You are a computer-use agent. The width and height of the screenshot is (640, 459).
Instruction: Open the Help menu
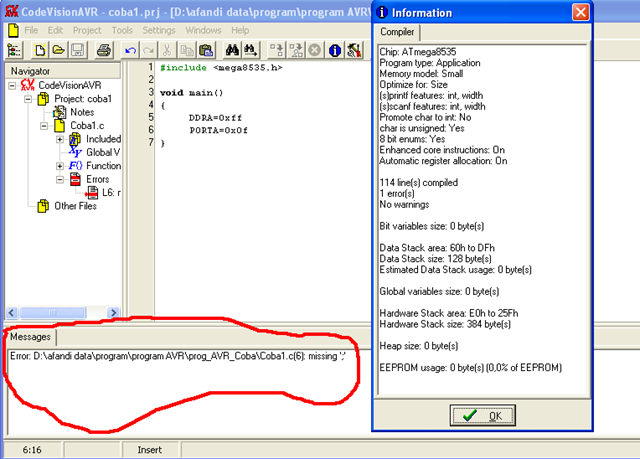(240, 31)
